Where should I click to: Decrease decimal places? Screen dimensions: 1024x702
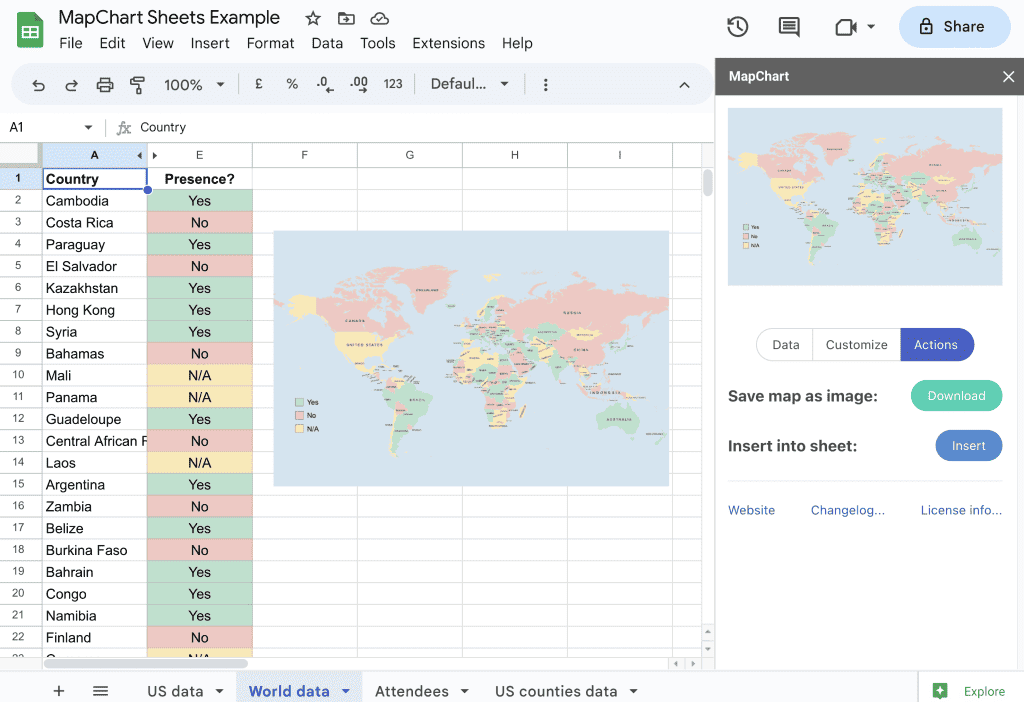(325, 84)
